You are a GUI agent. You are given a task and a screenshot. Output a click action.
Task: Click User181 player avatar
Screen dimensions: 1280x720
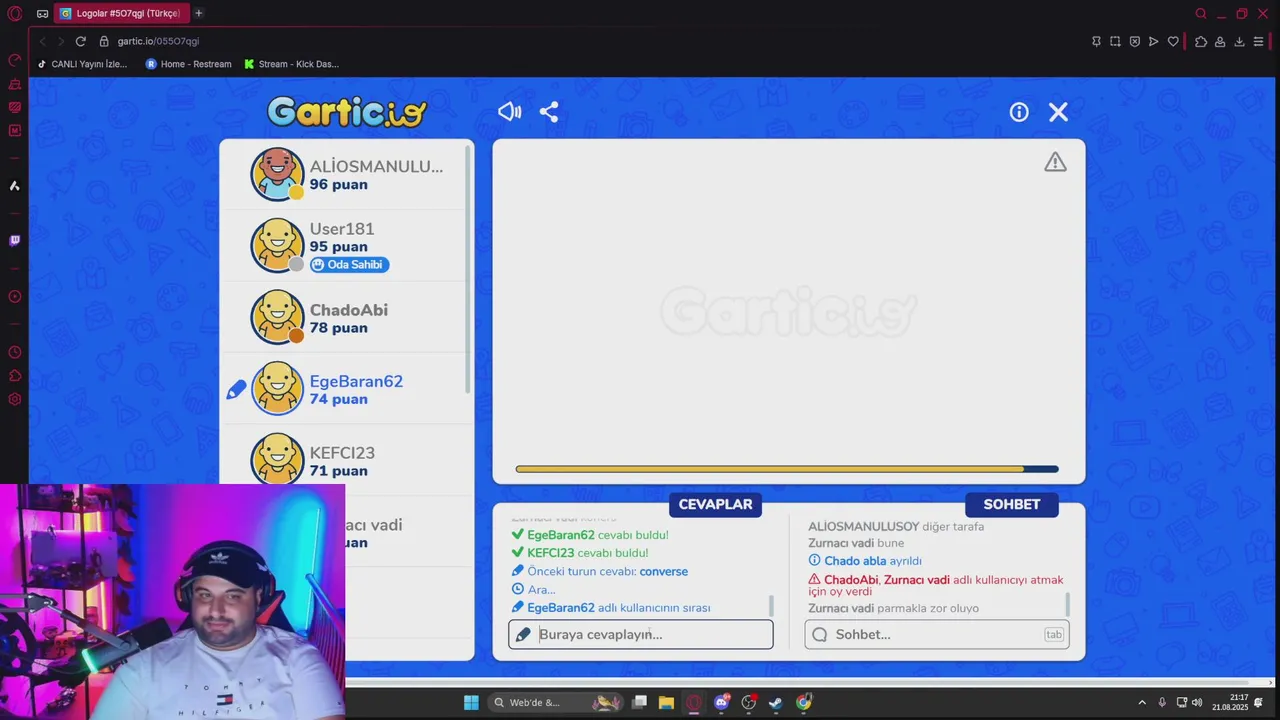tap(277, 245)
